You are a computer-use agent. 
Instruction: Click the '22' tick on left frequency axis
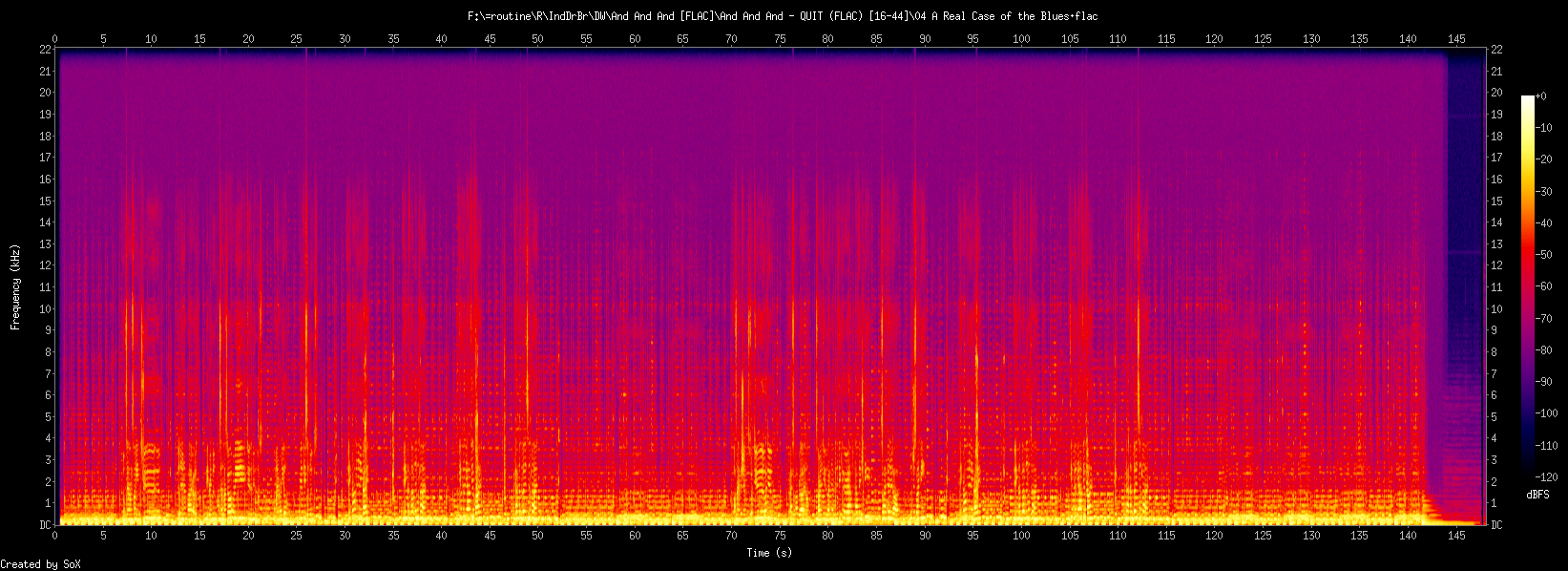point(46,50)
